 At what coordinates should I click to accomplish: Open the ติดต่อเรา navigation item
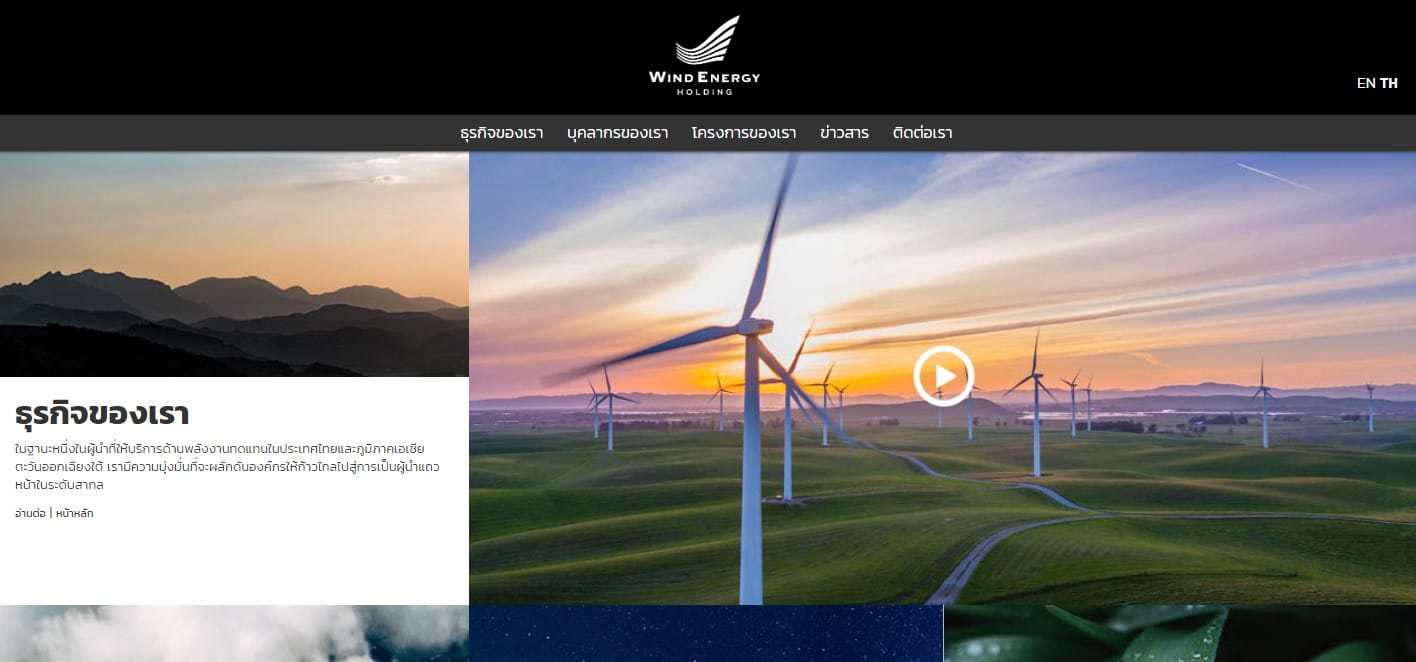[x=922, y=133]
